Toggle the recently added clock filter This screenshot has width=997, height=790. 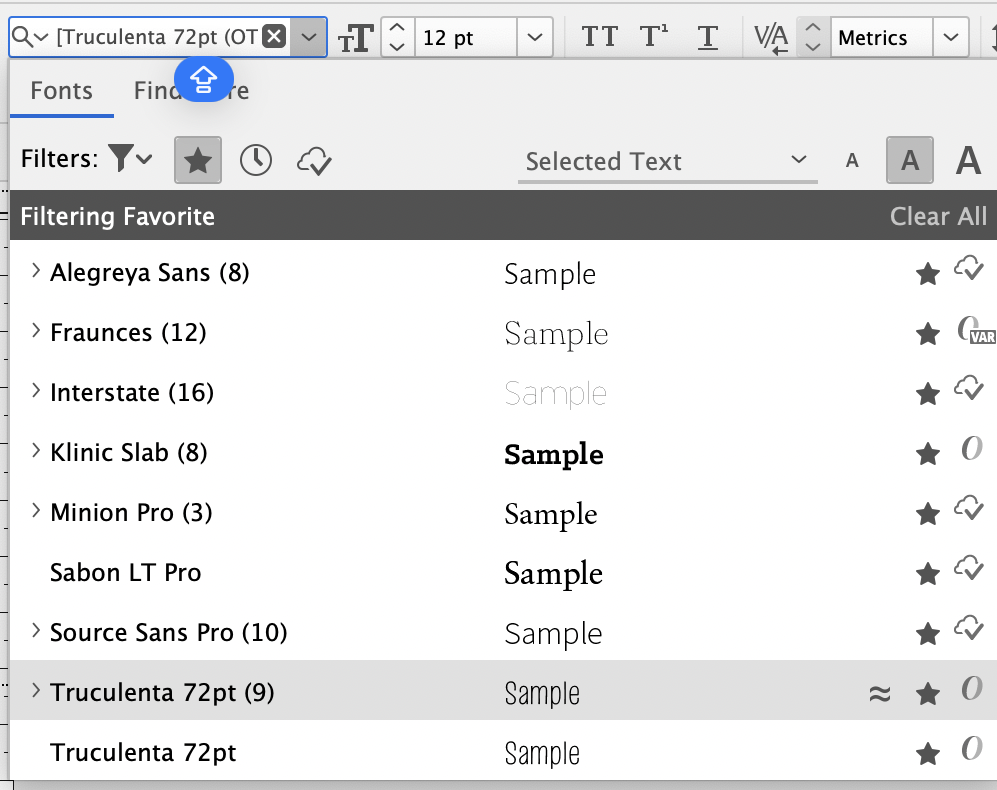pyautogui.click(x=256, y=160)
